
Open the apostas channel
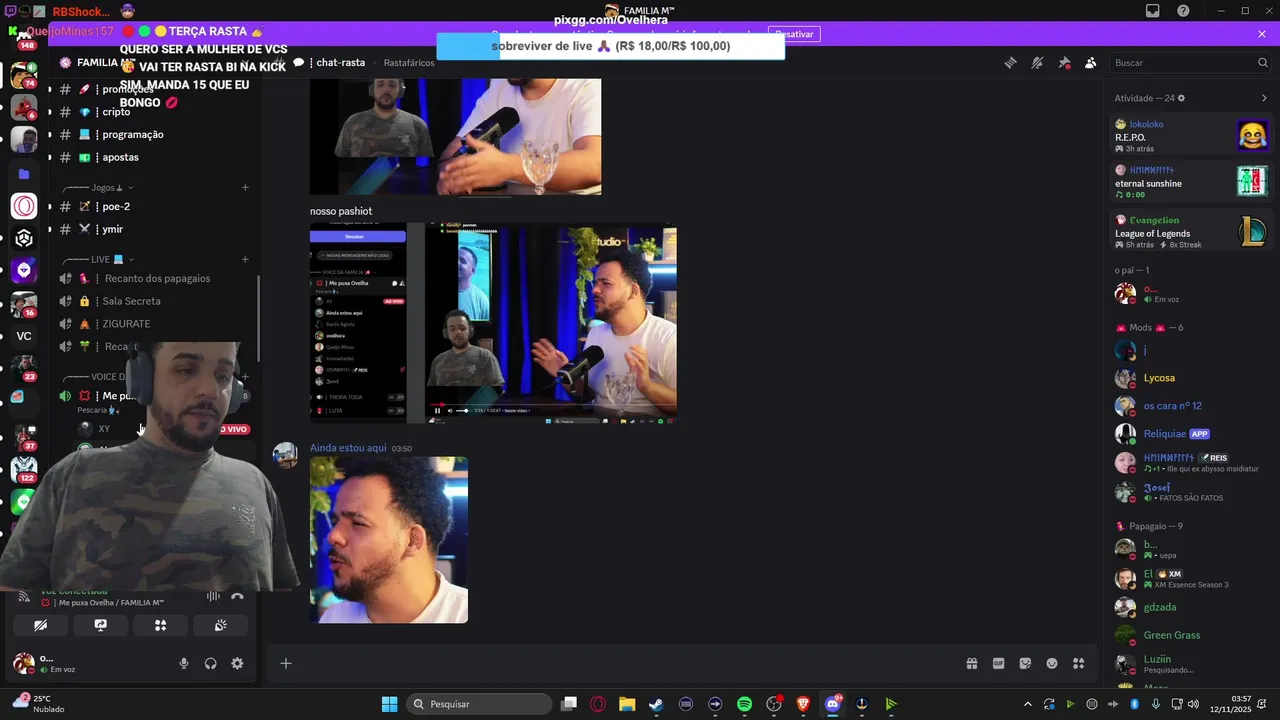155,157
